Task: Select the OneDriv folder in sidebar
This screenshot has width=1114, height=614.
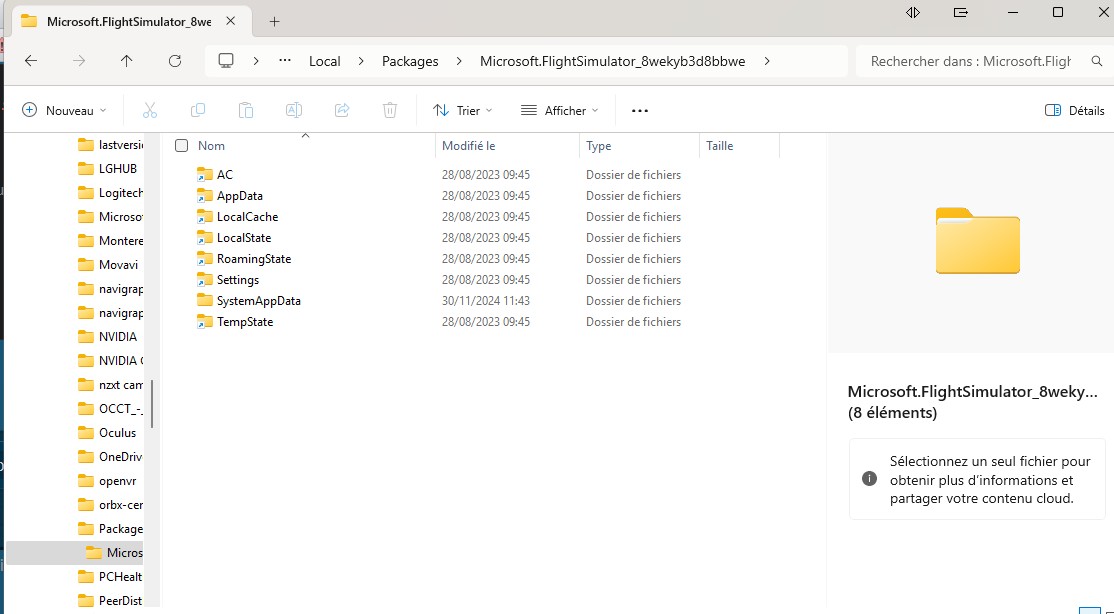Action: tap(110, 457)
